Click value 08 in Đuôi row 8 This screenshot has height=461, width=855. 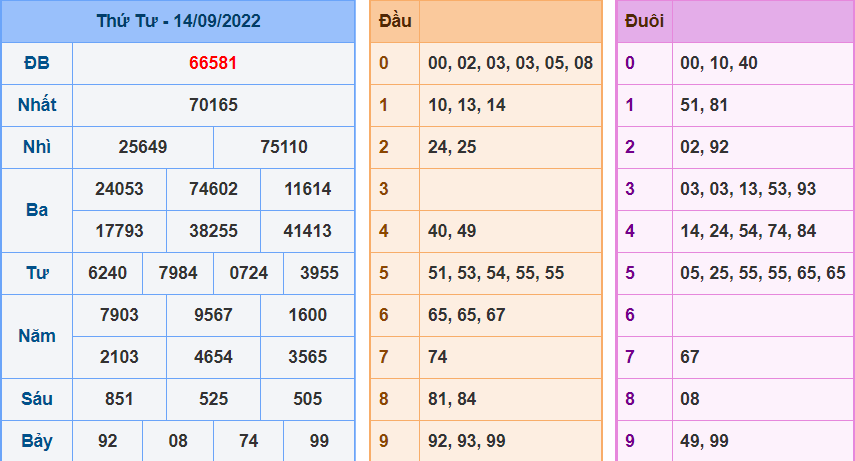tap(690, 399)
